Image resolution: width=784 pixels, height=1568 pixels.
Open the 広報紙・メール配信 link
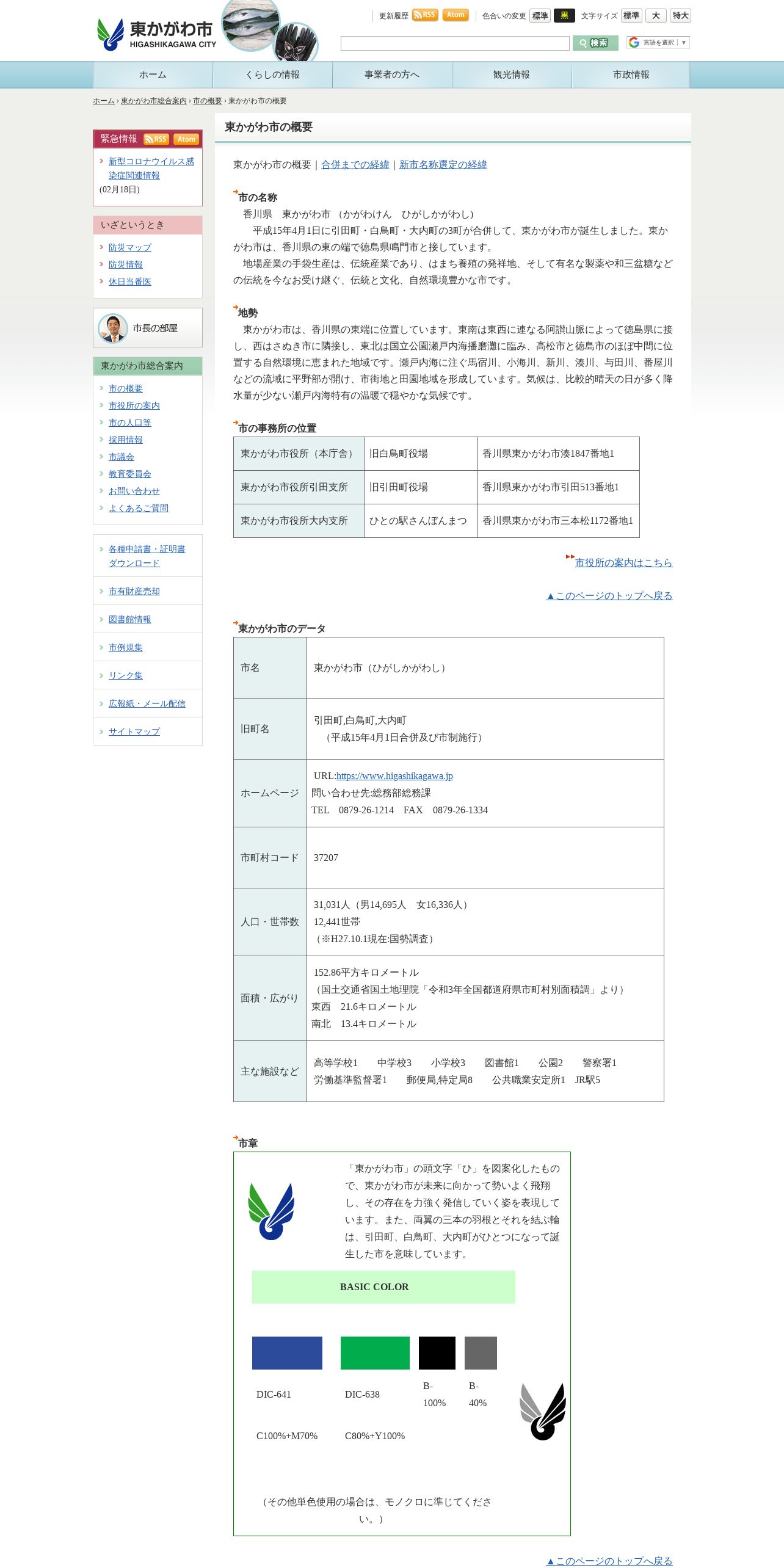(147, 703)
